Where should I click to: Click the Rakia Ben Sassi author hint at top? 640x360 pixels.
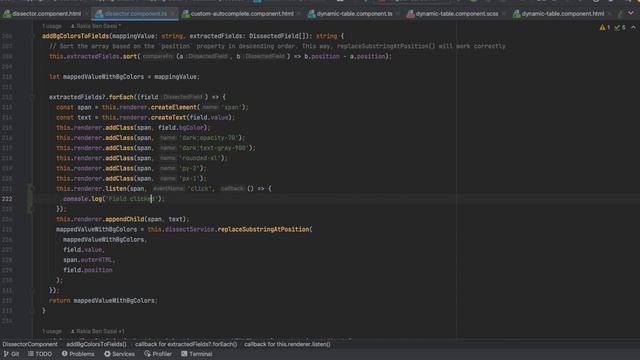click(x=96, y=26)
